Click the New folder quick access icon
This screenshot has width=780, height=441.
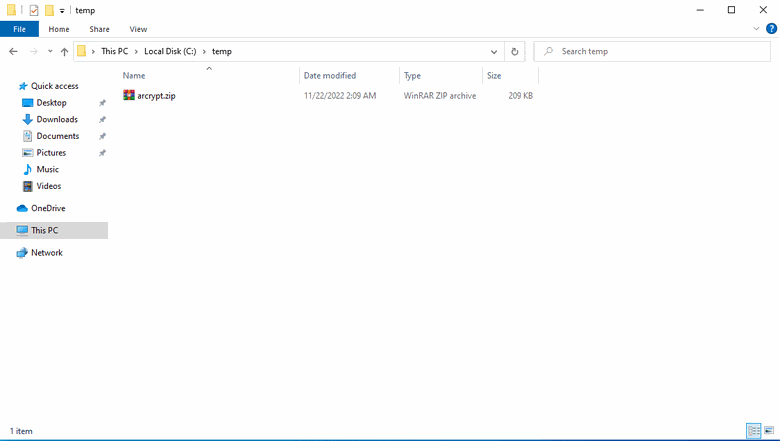49,10
